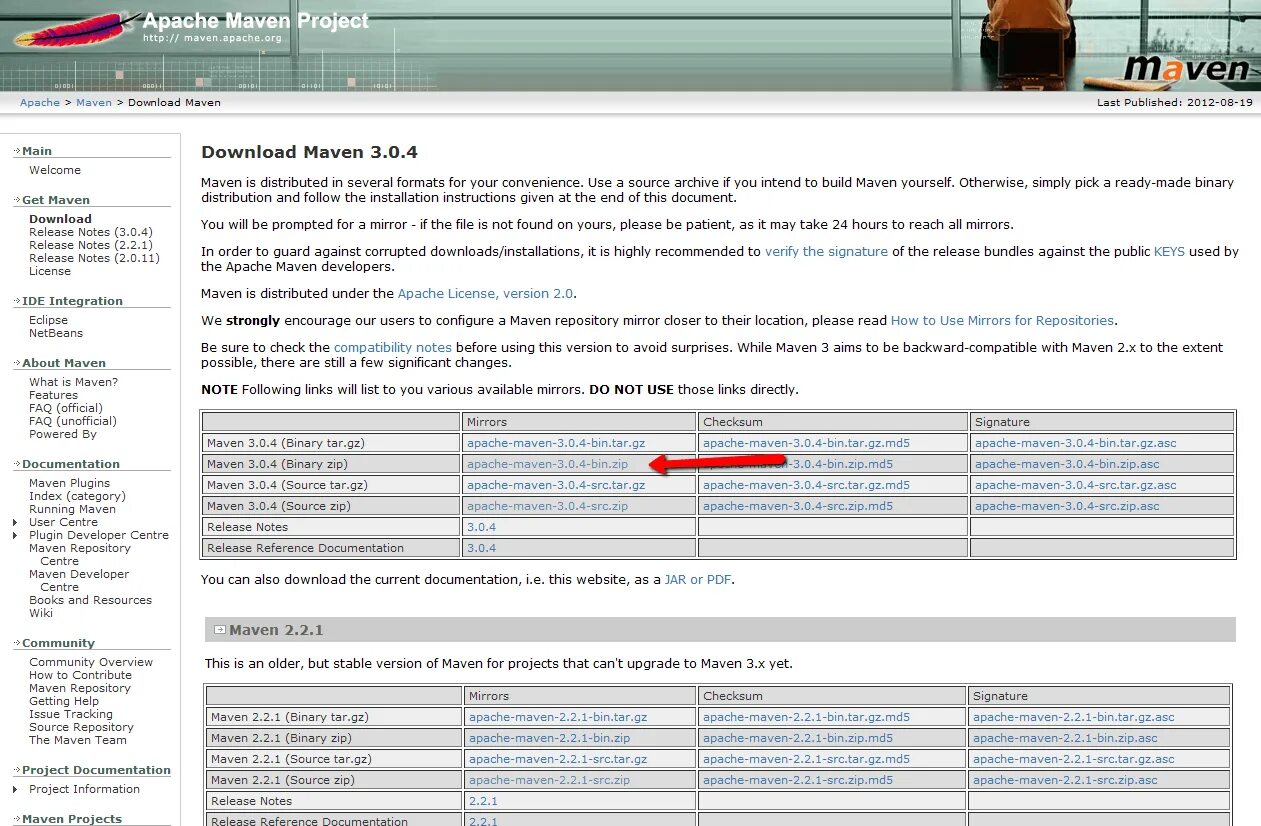
Task: Open apache-maven-3.0.4-bin.tar.gz.md5 checksum
Action: pos(806,443)
